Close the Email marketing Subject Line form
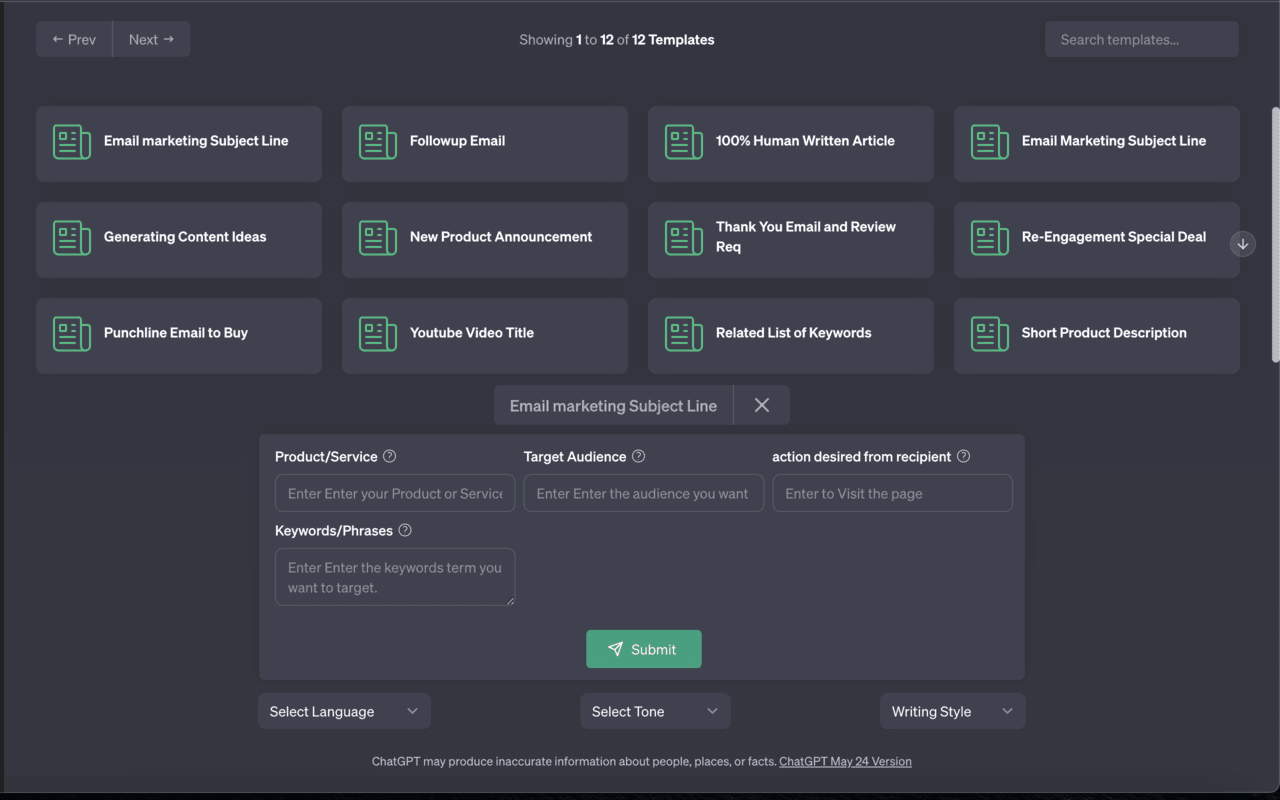1280x800 pixels. [x=761, y=405]
